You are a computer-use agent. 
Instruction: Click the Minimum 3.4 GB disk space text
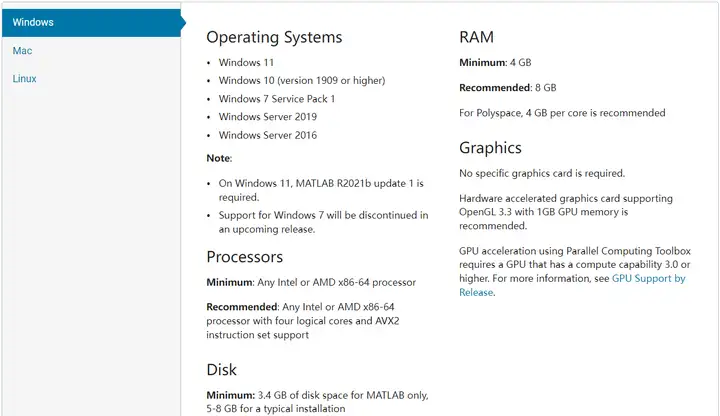pyautogui.click(x=317, y=402)
